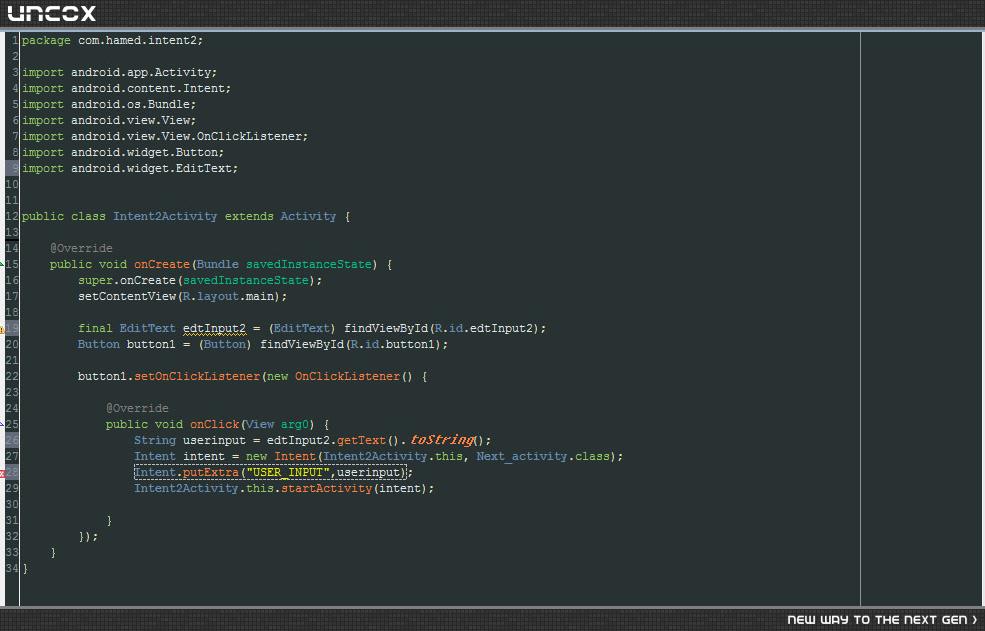Click the UNCOX logo in the header
Image resolution: width=985 pixels, height=631 pixels.
(x=52, y=13)
